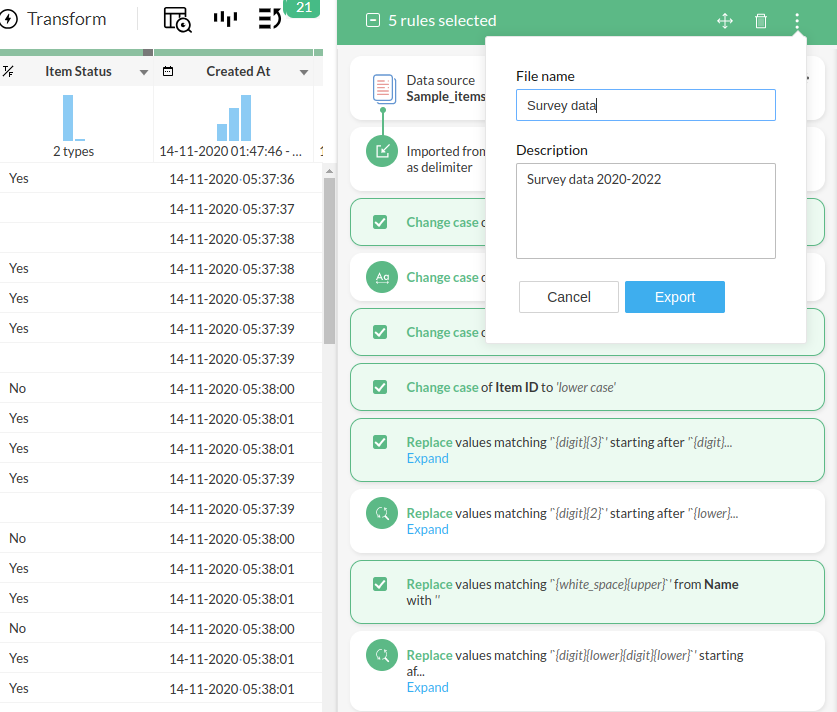Open the three-dot more options menu
The height and width of the screenshot is (712, 837).
click(797, 21)
